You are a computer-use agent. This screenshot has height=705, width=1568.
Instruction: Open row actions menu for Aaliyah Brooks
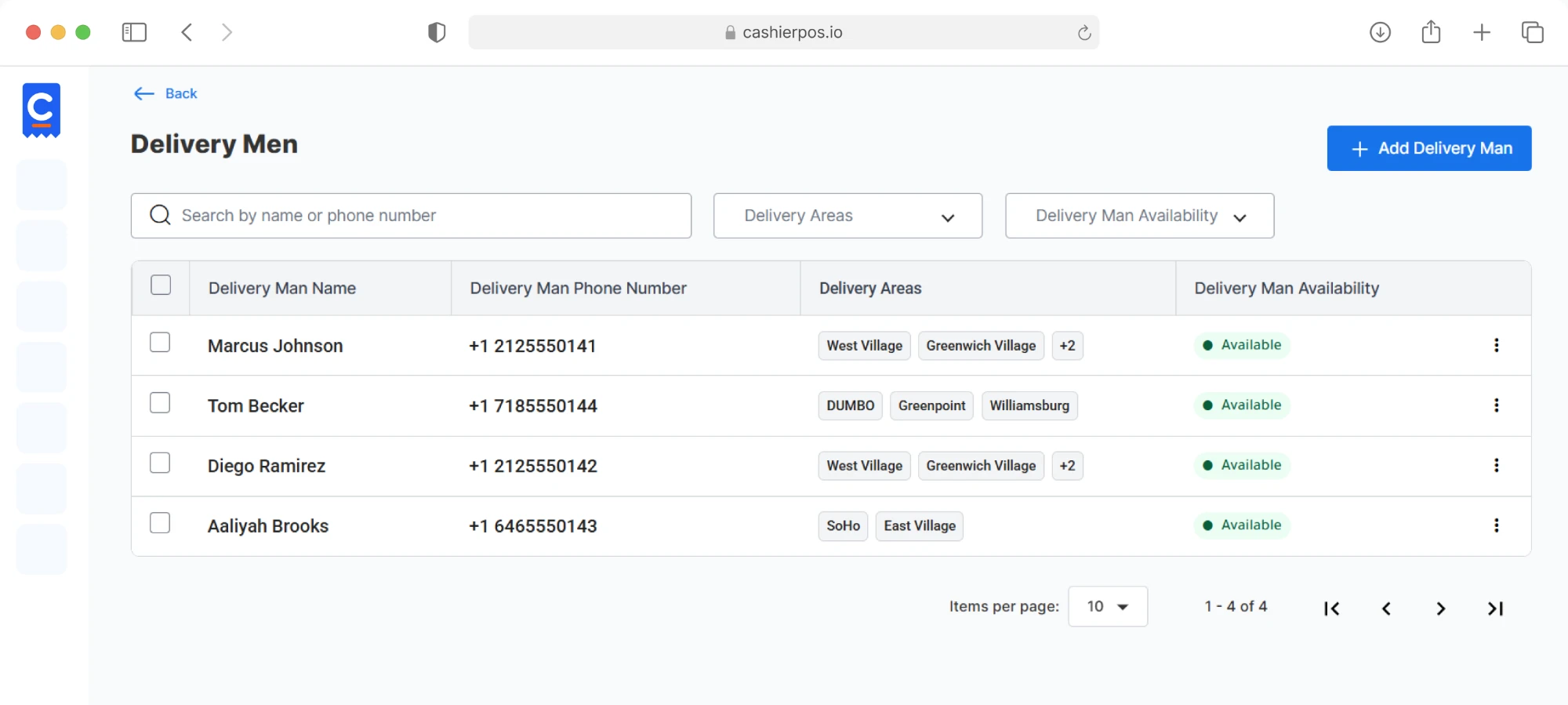pos(1496,525)
